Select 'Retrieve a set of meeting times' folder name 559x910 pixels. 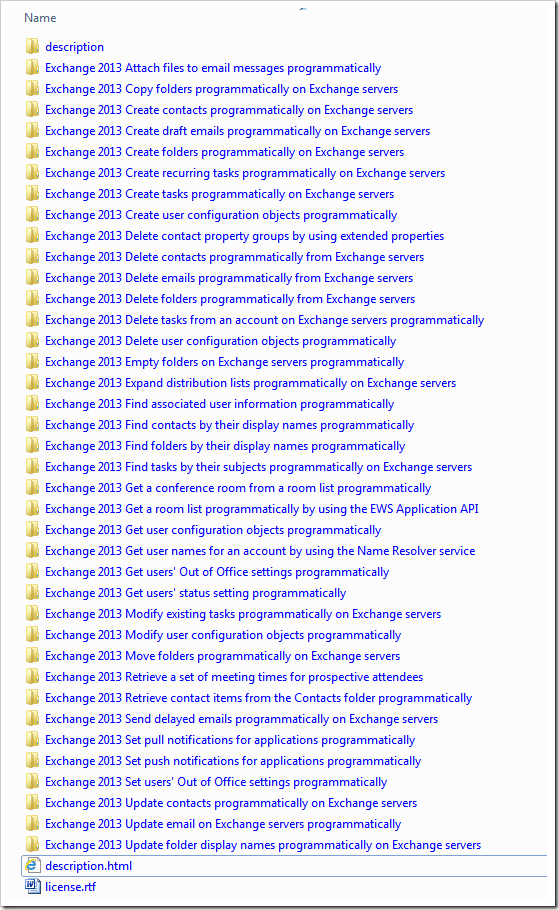click(234, 677)
